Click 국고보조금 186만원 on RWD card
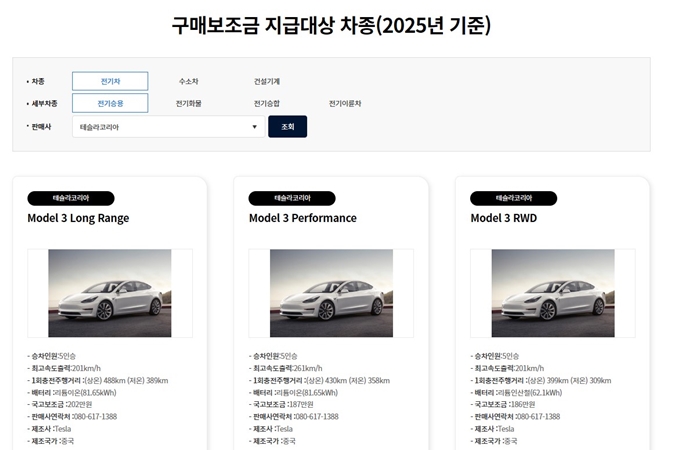The height and width of the screenshot is (450, 680). click(503, 404)
